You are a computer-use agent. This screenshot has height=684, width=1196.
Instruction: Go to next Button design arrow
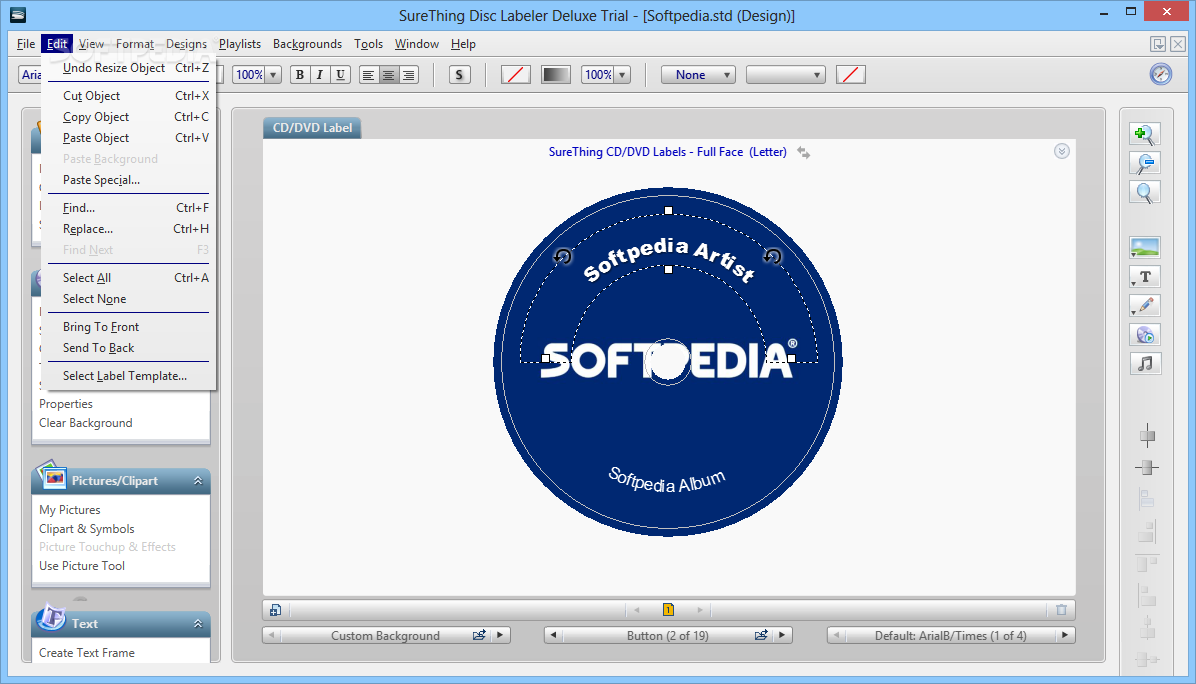[x=782, y=635]
